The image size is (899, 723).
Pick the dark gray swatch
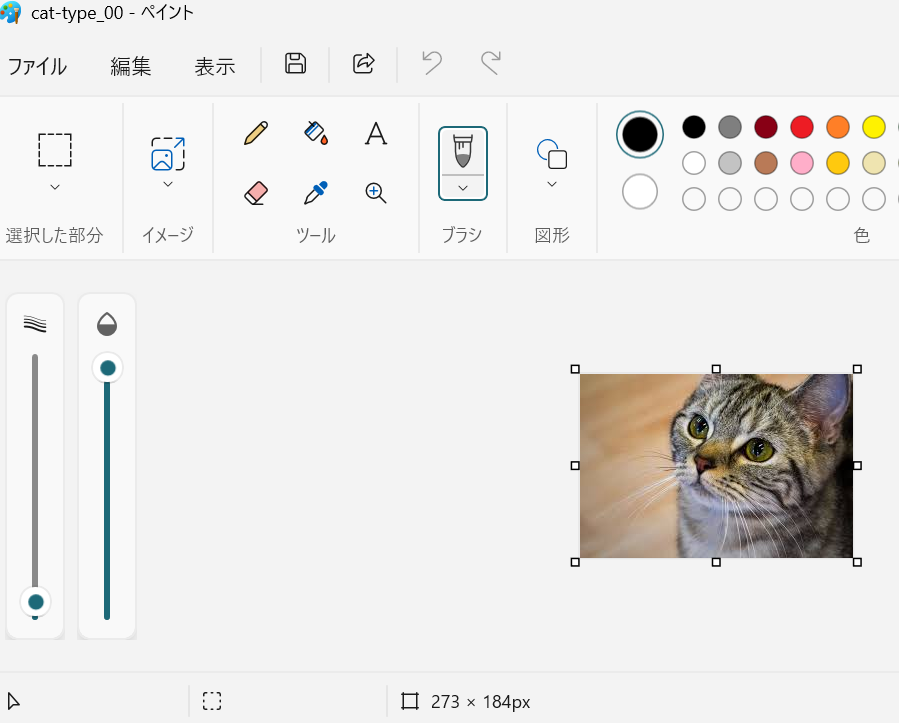click(730, 127)
